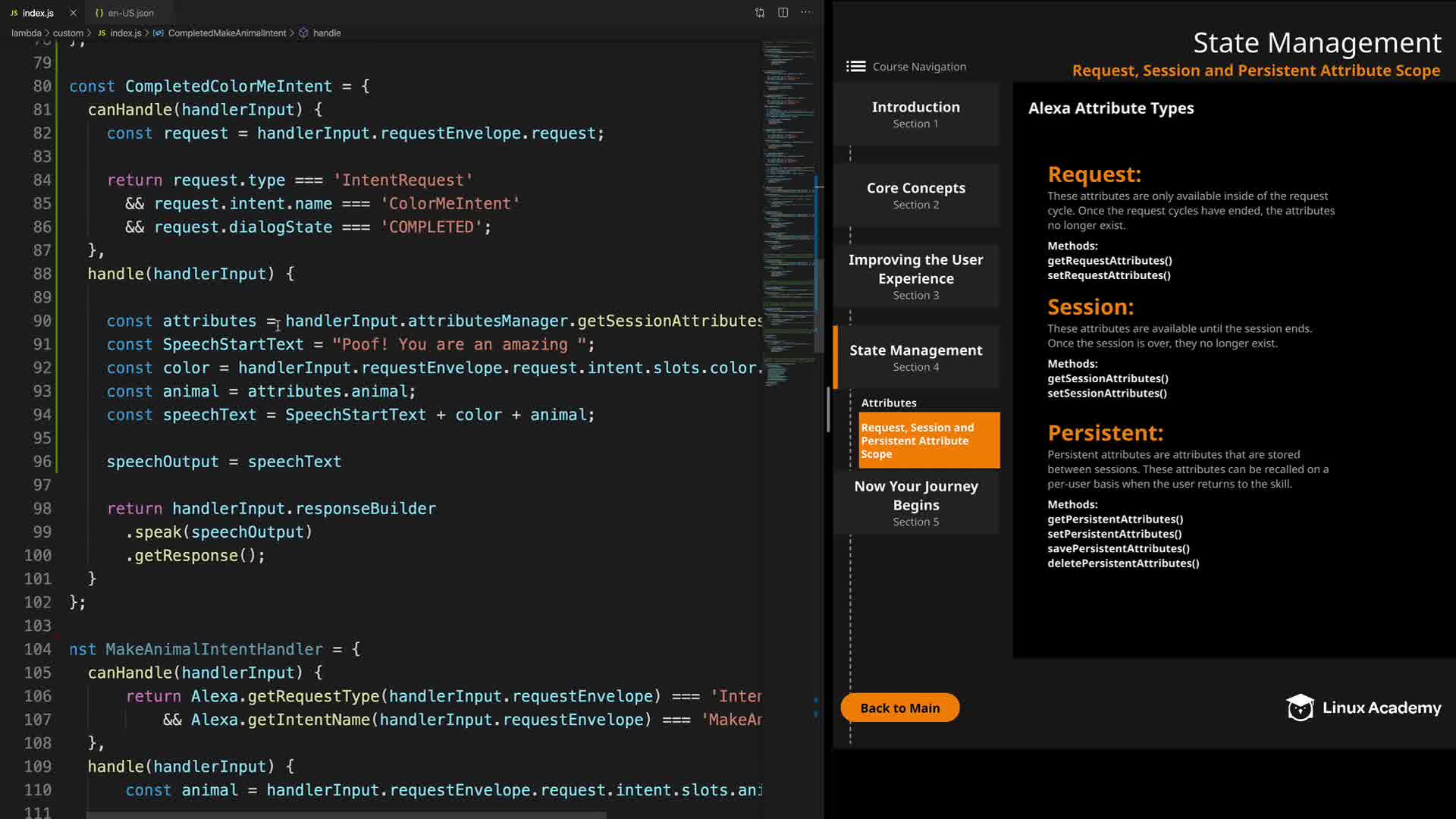
Task: Click the horizontal scrollbar at editor bottom
Action: click(x=346, y=815)
